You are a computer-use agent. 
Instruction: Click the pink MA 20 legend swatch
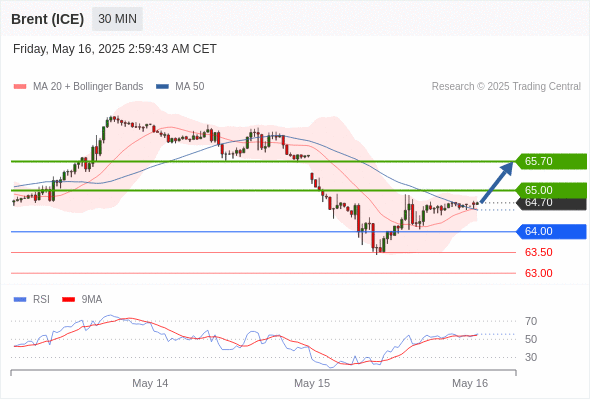[20, 87]
